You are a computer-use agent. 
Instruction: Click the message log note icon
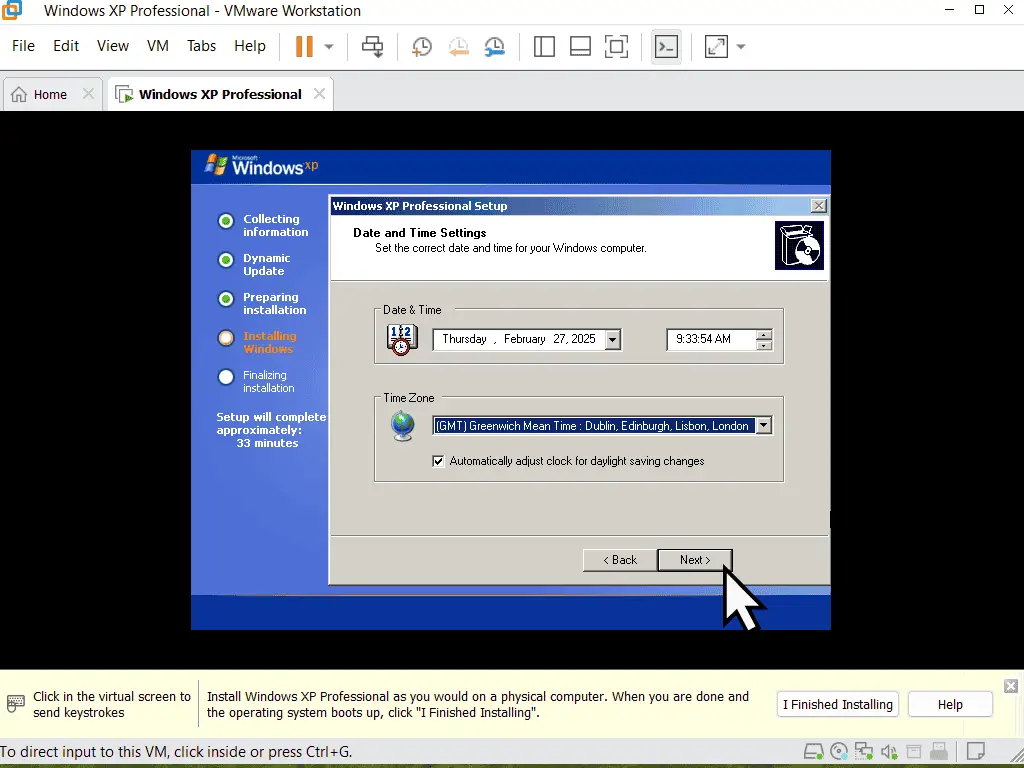tap(976, 752)
